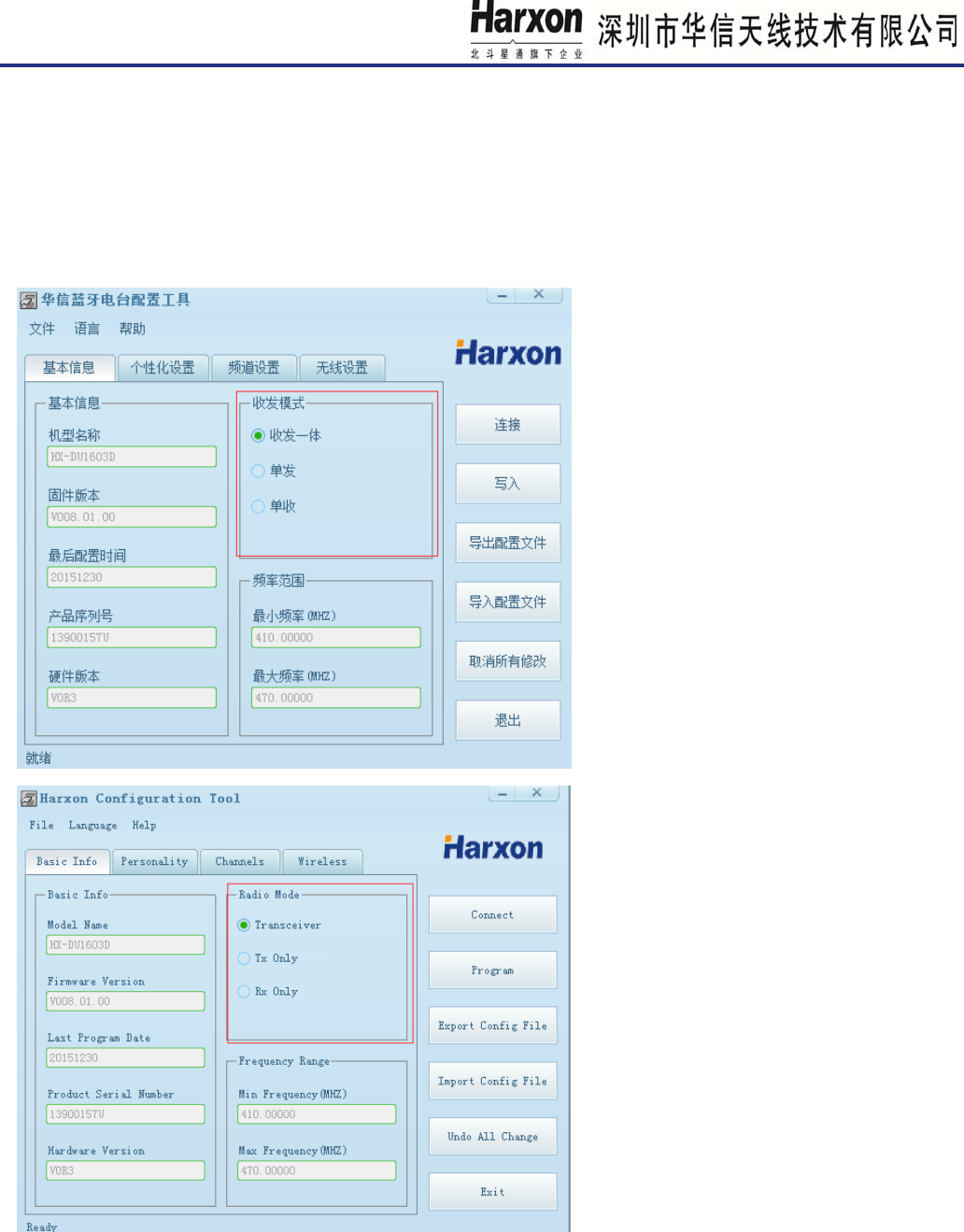
Task: Click the Exit button
Action: click(493, 1192)
